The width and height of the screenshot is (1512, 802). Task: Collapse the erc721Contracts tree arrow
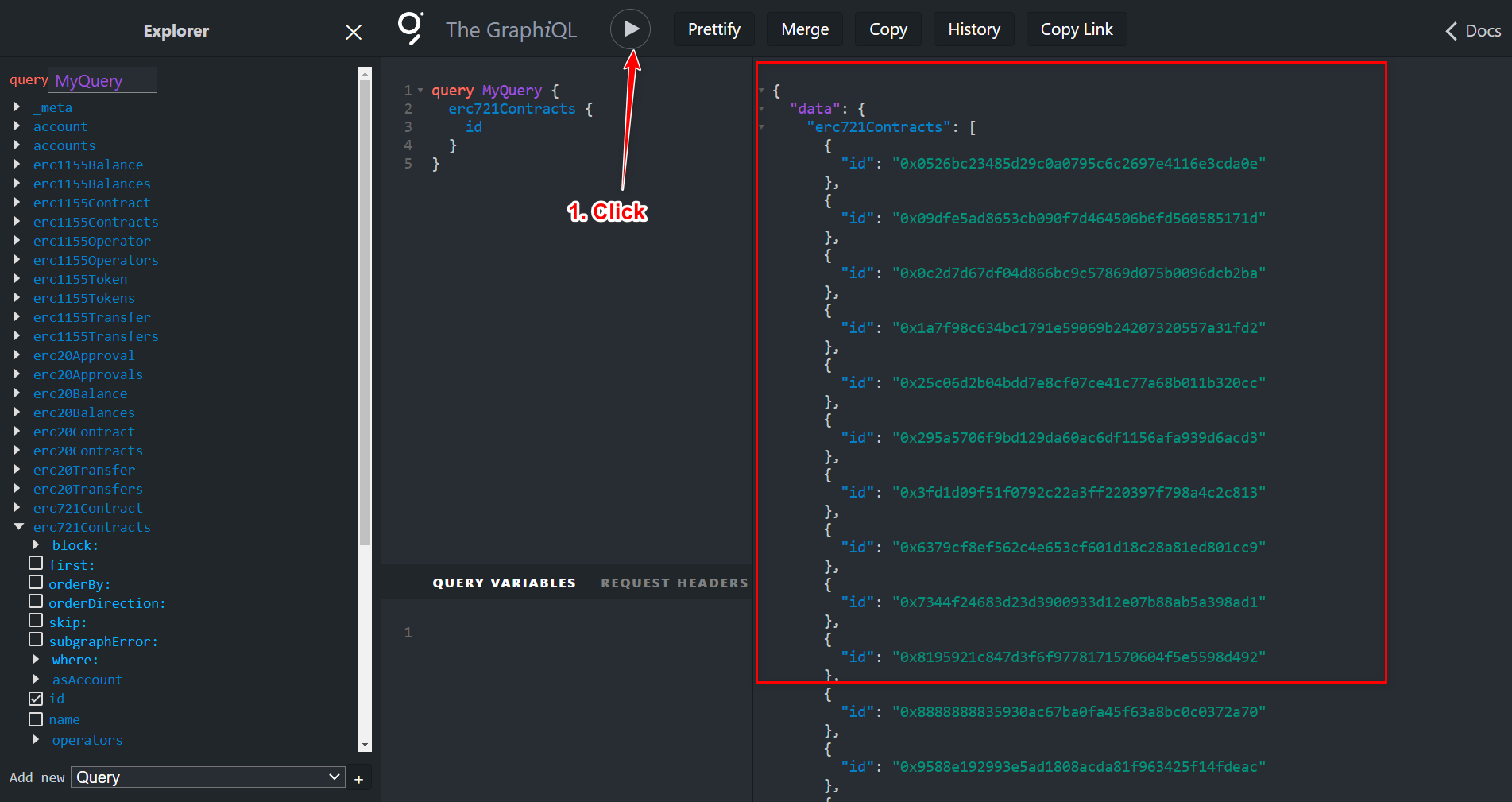pyautogui.click(x=18, y=527)
